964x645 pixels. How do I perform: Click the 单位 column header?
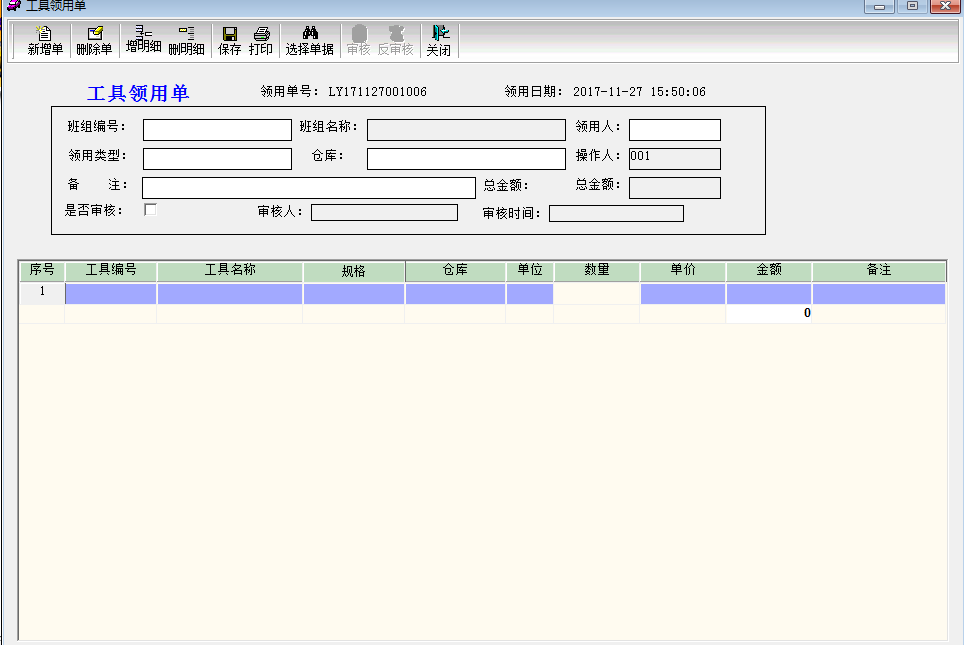pyautogui.click(x=529, y=271)
